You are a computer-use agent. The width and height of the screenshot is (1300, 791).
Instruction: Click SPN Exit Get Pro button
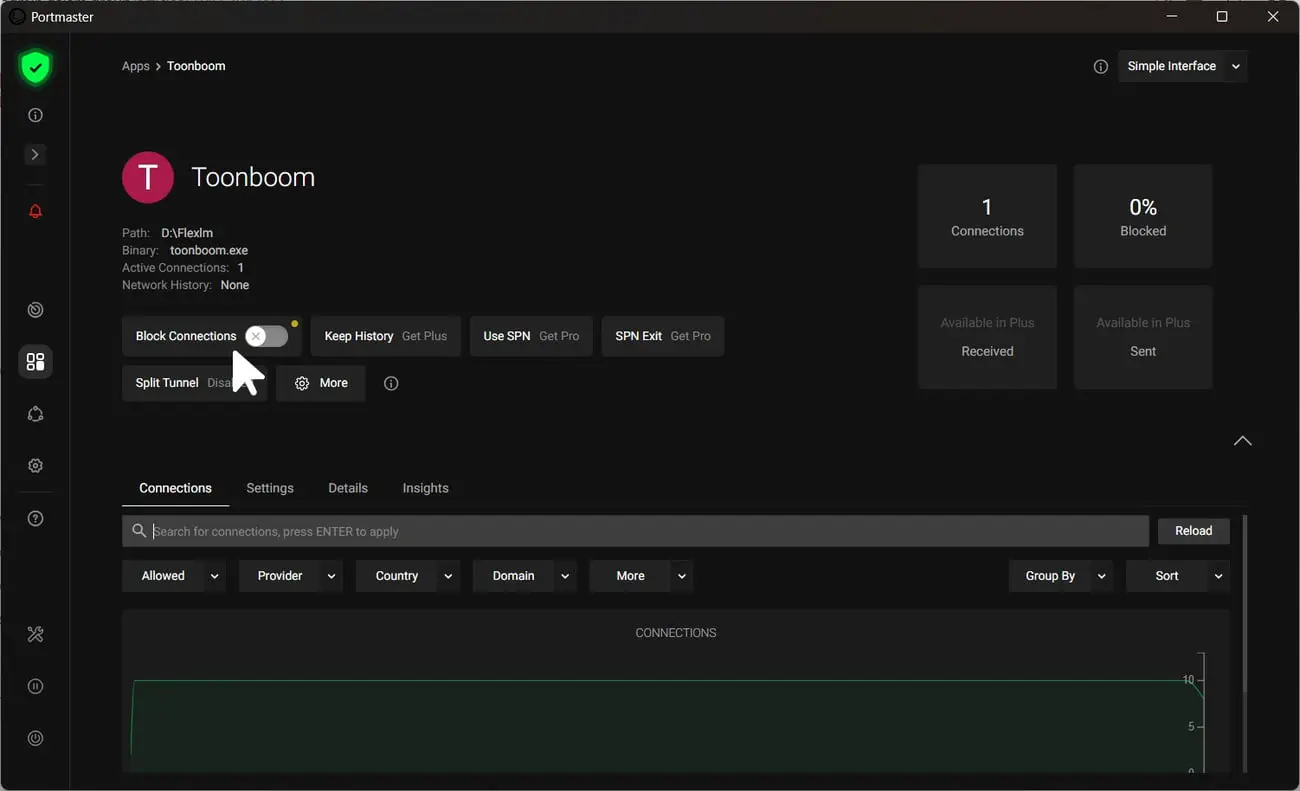pyautogui.click(x=663, y=336)
